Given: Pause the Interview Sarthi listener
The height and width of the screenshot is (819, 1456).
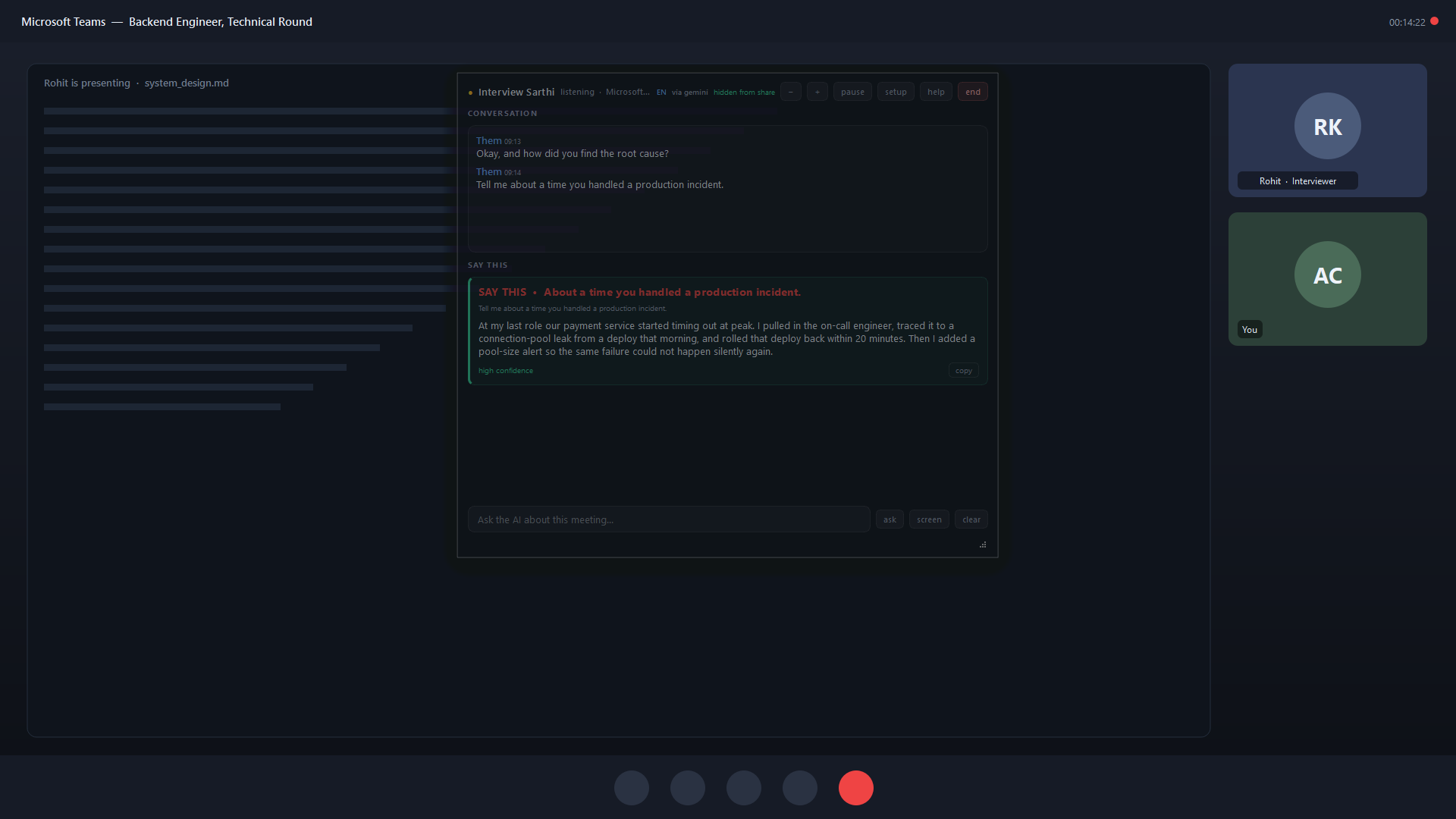Looking at the screenshot, I should click(x=852, y=92).
